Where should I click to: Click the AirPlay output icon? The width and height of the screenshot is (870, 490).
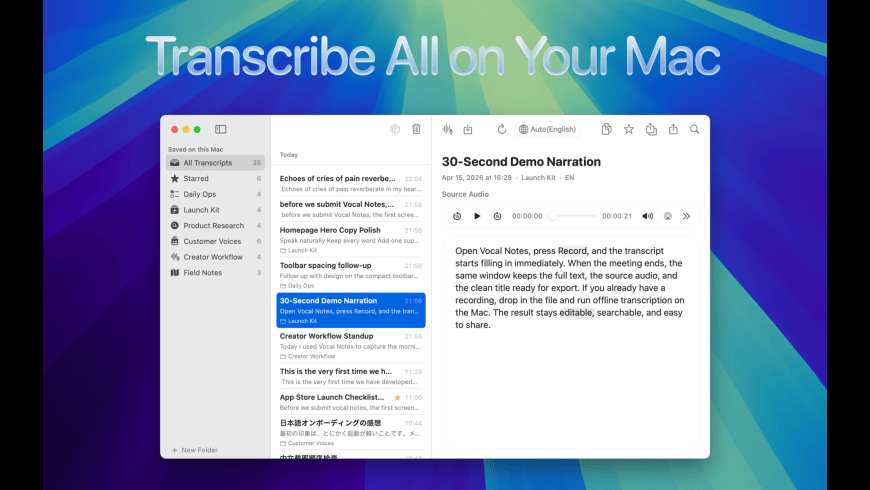coord(667,216)
